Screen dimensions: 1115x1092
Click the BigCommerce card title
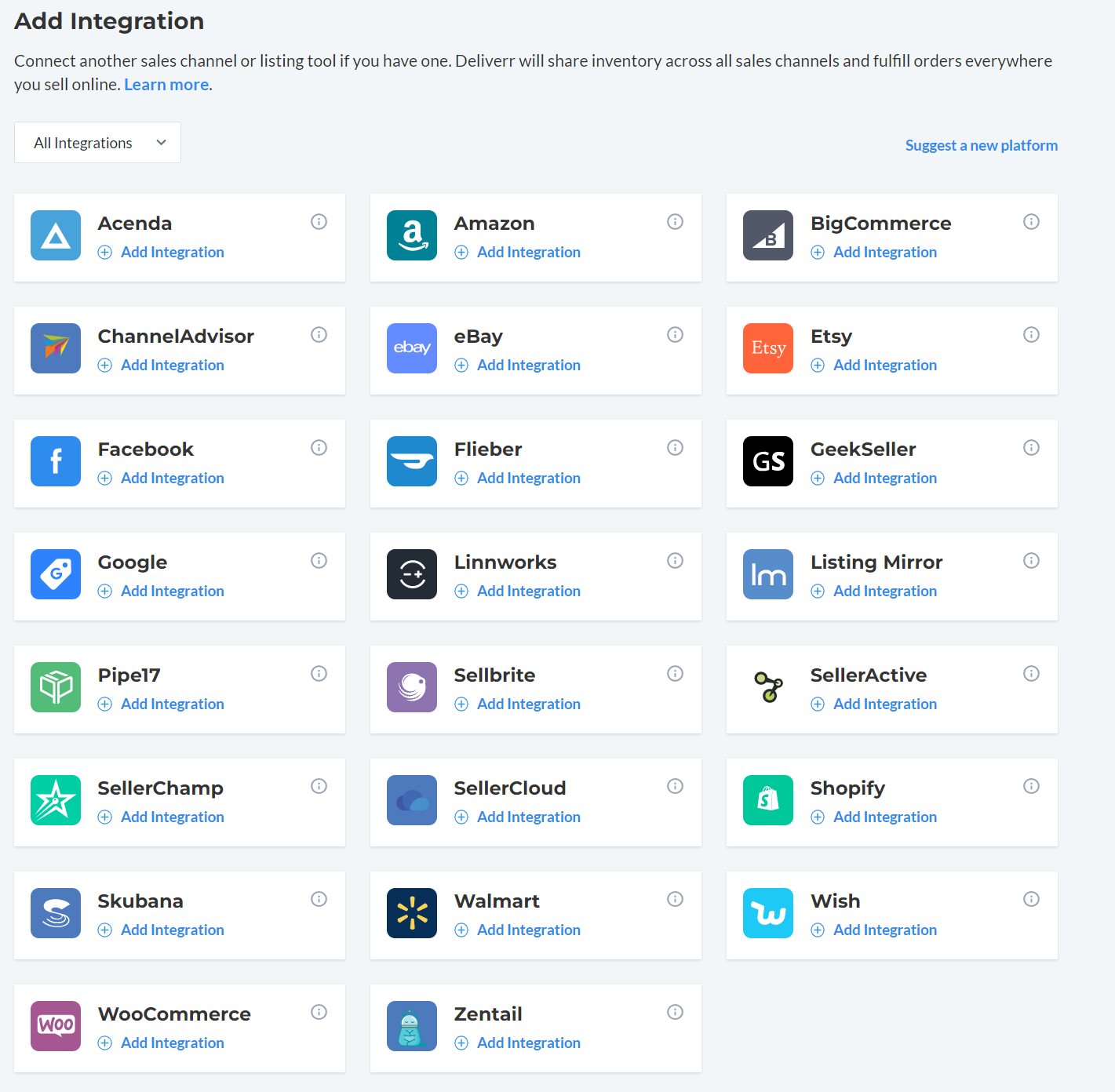tap(881, 224)
